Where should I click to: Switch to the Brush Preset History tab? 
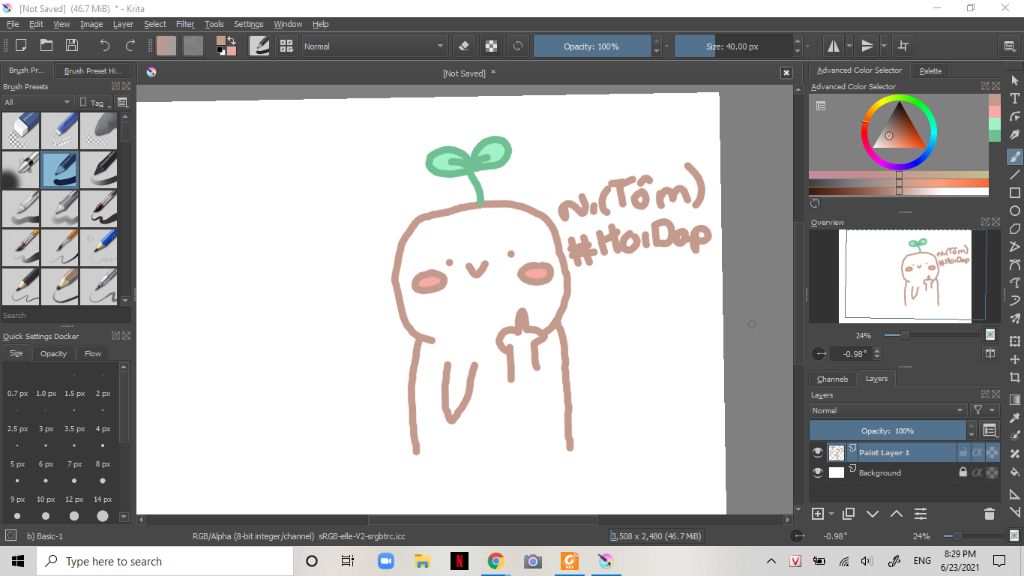(x=92, y=71)
